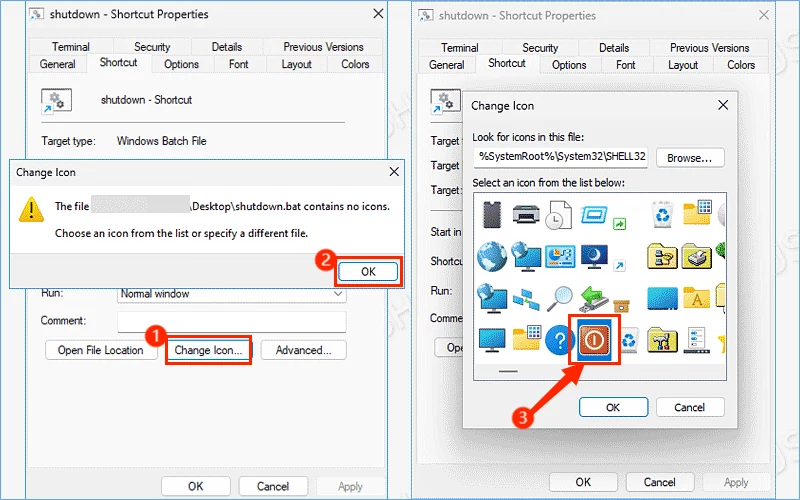Choose the plain blue monitor icon
This screenshot has width=800, height=500.
click(492, 340)
